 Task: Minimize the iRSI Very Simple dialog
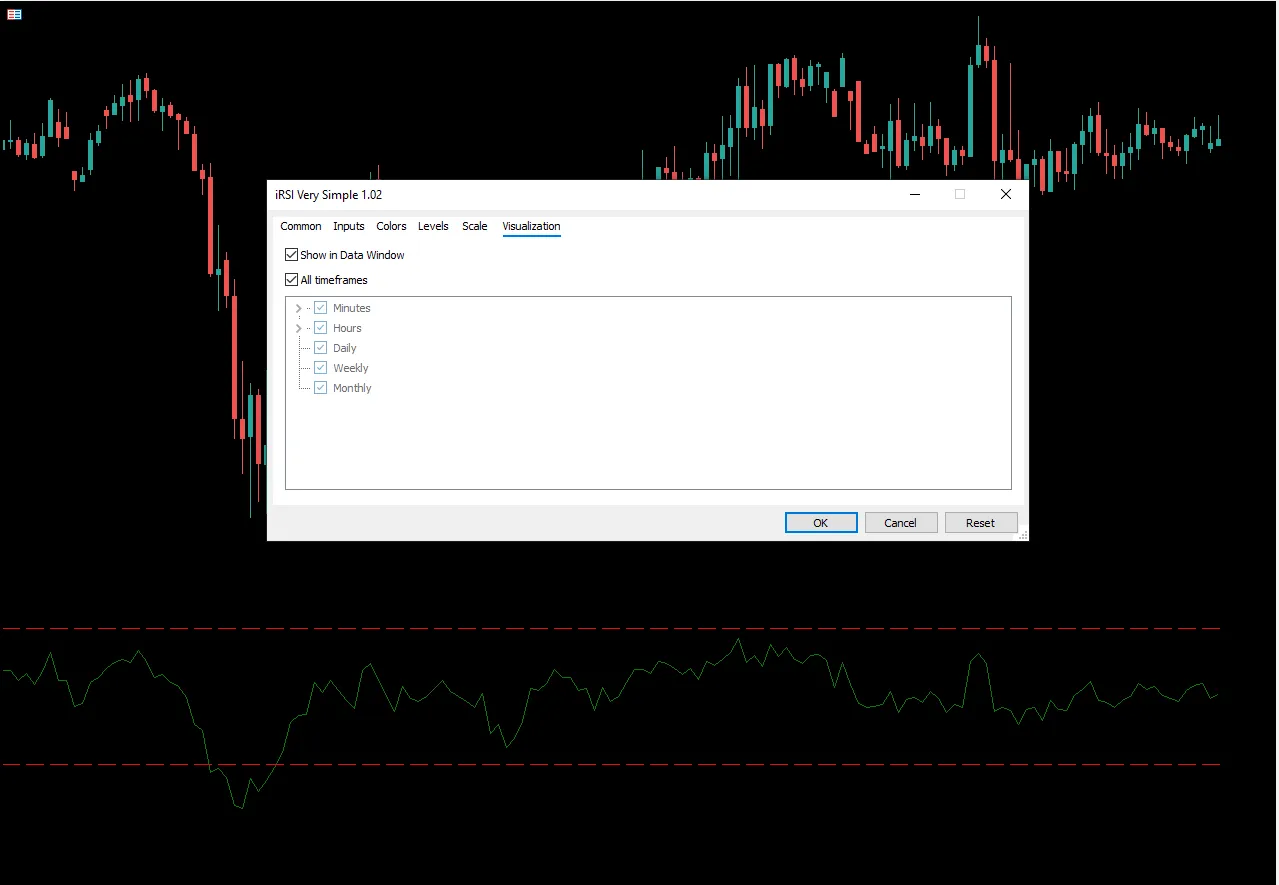pyautogui.click(x=915, y=195)
